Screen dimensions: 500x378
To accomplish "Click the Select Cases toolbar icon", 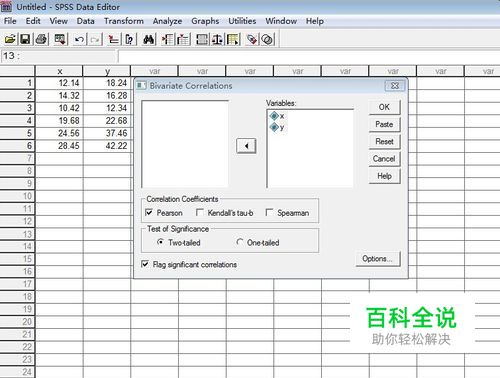I will pyautogui.click(x=233, y=40).
